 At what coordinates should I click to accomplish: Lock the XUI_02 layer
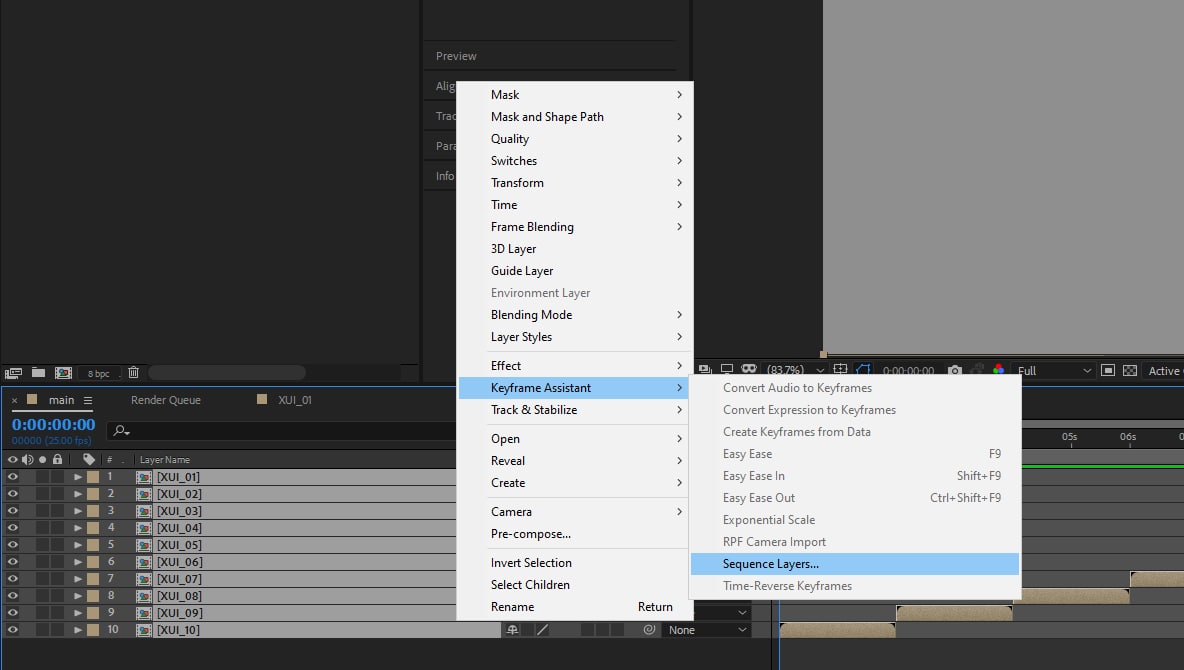tap(57, 494)
